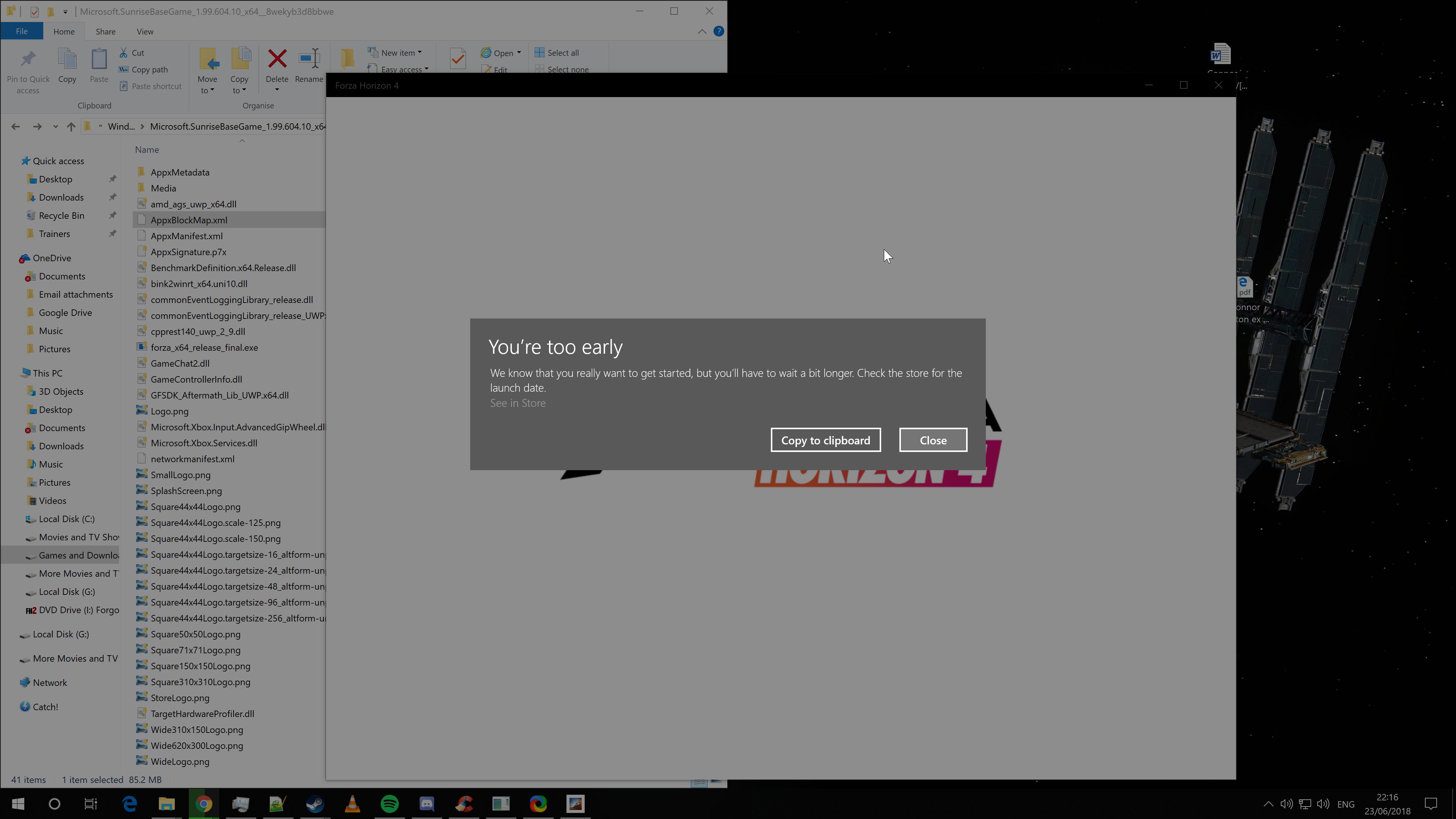Viewport: 1456px width, 819px height.
Task: Switch to the View ribbon tab
Action: tap(145, 31)
